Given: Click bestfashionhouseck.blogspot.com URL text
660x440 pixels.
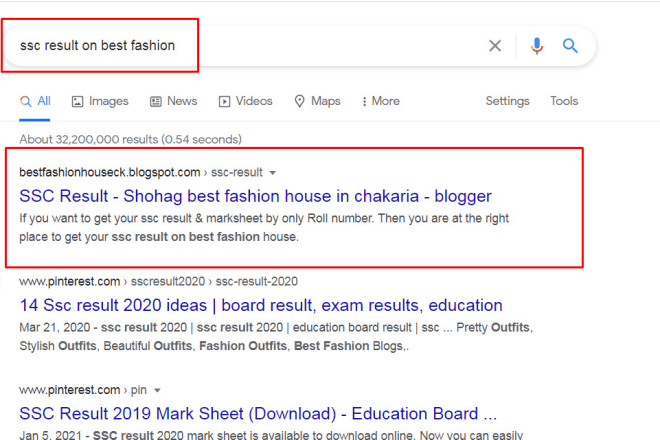Looking at the screenshot, I should (x=110, y=173).
